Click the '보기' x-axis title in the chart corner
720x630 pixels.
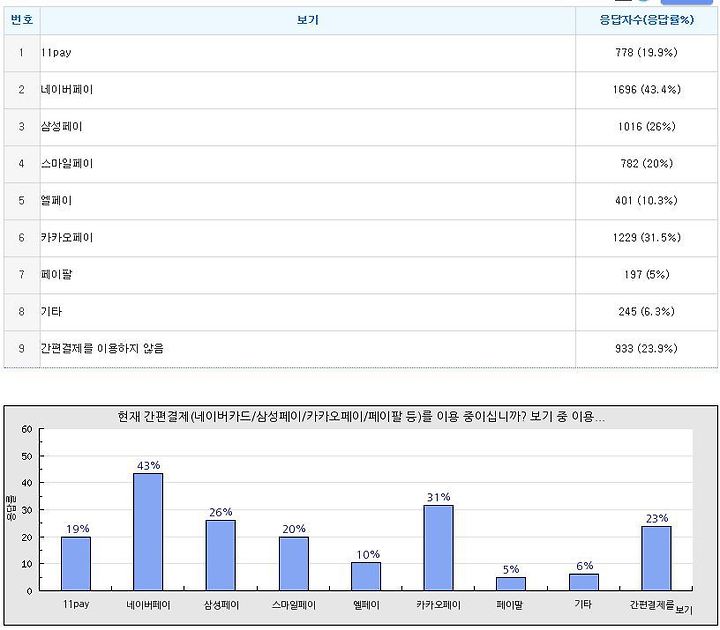[684, 610]
